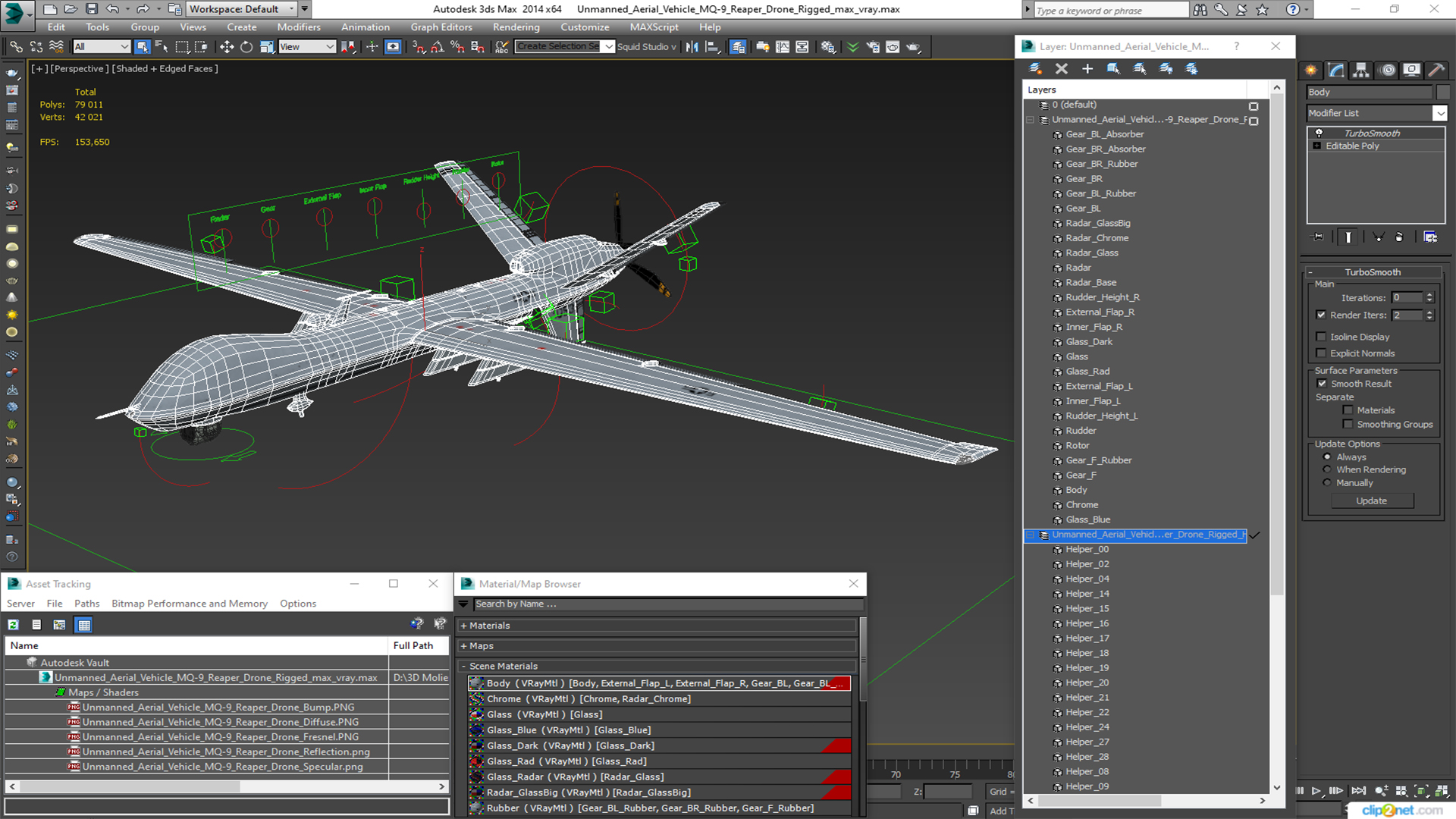Delete highlighted layer with X icon
Image resolution: width=1456 pixels, height=819 pixels.
tap(1062, 69)
